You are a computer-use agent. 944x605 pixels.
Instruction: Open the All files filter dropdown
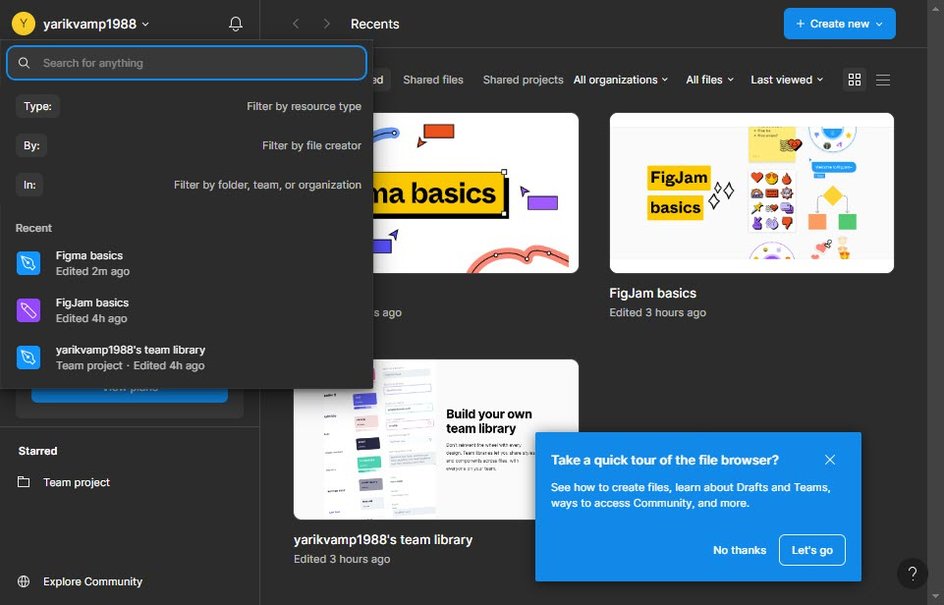710,79
